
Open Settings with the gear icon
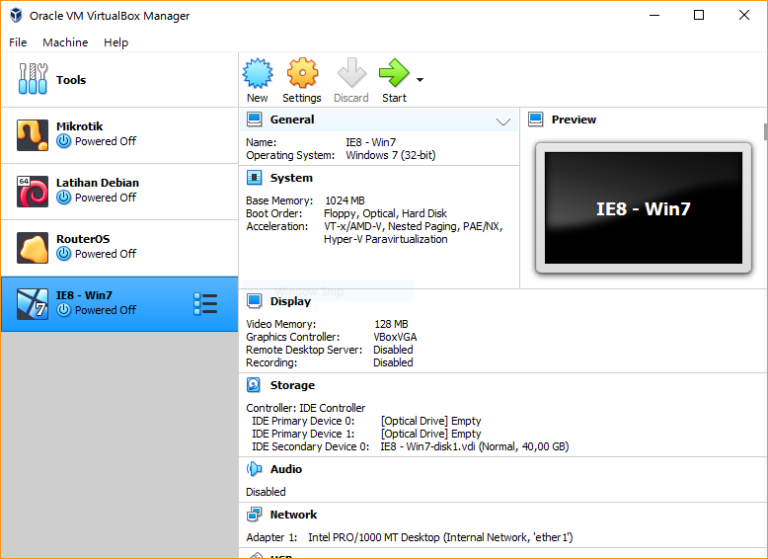tap(302, 74)
